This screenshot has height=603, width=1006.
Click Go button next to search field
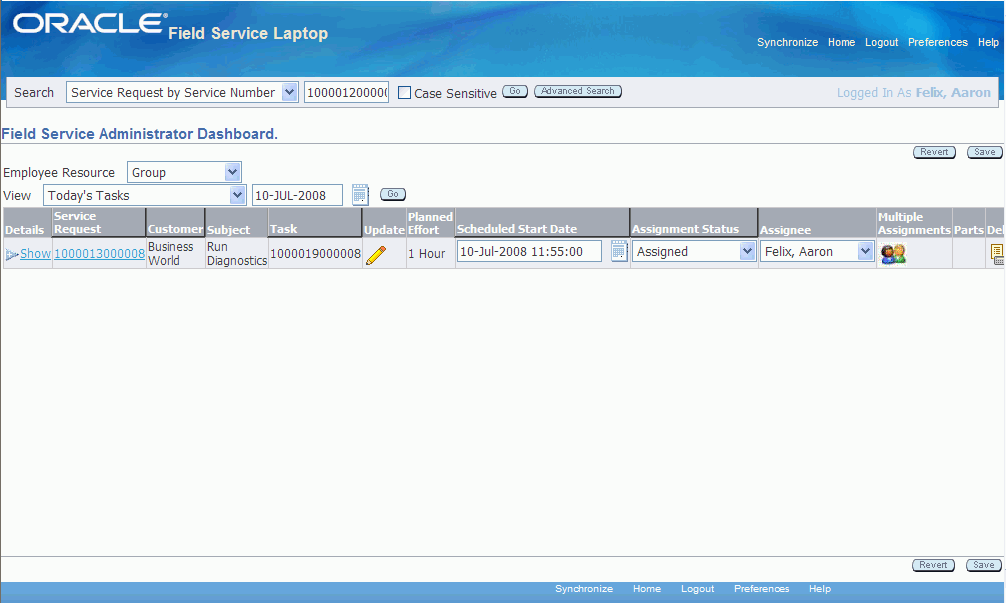point(515,91)
